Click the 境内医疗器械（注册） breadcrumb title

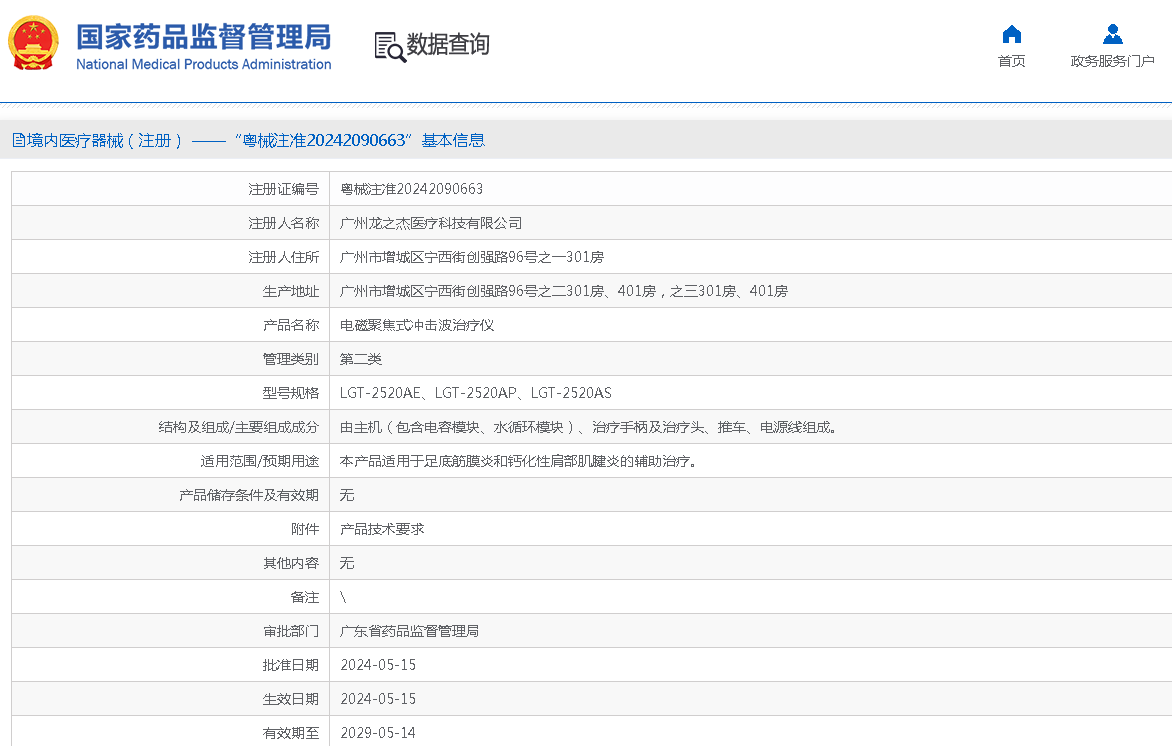pyautogui.click(x=105, y=141)
